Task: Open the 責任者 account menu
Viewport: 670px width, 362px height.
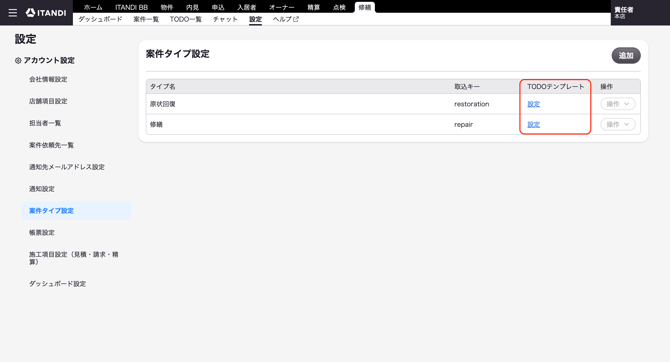Action: click(624, 12)
